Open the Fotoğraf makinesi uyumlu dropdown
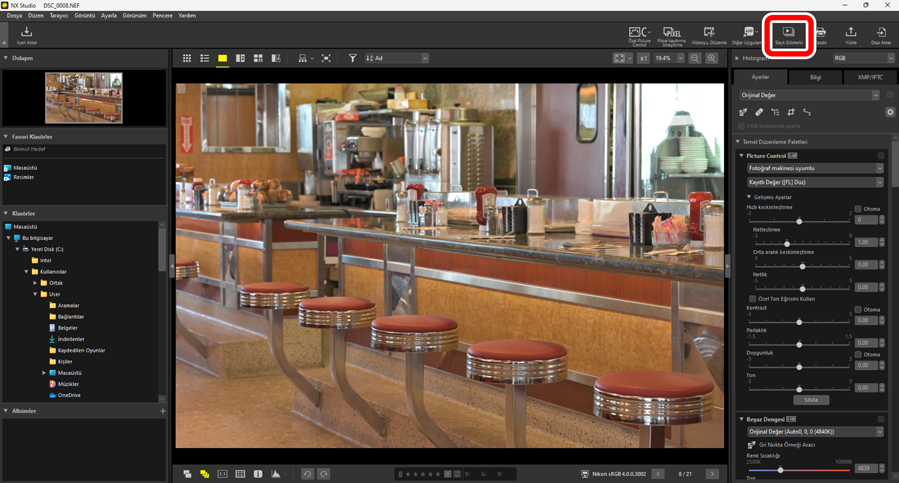 815,168
